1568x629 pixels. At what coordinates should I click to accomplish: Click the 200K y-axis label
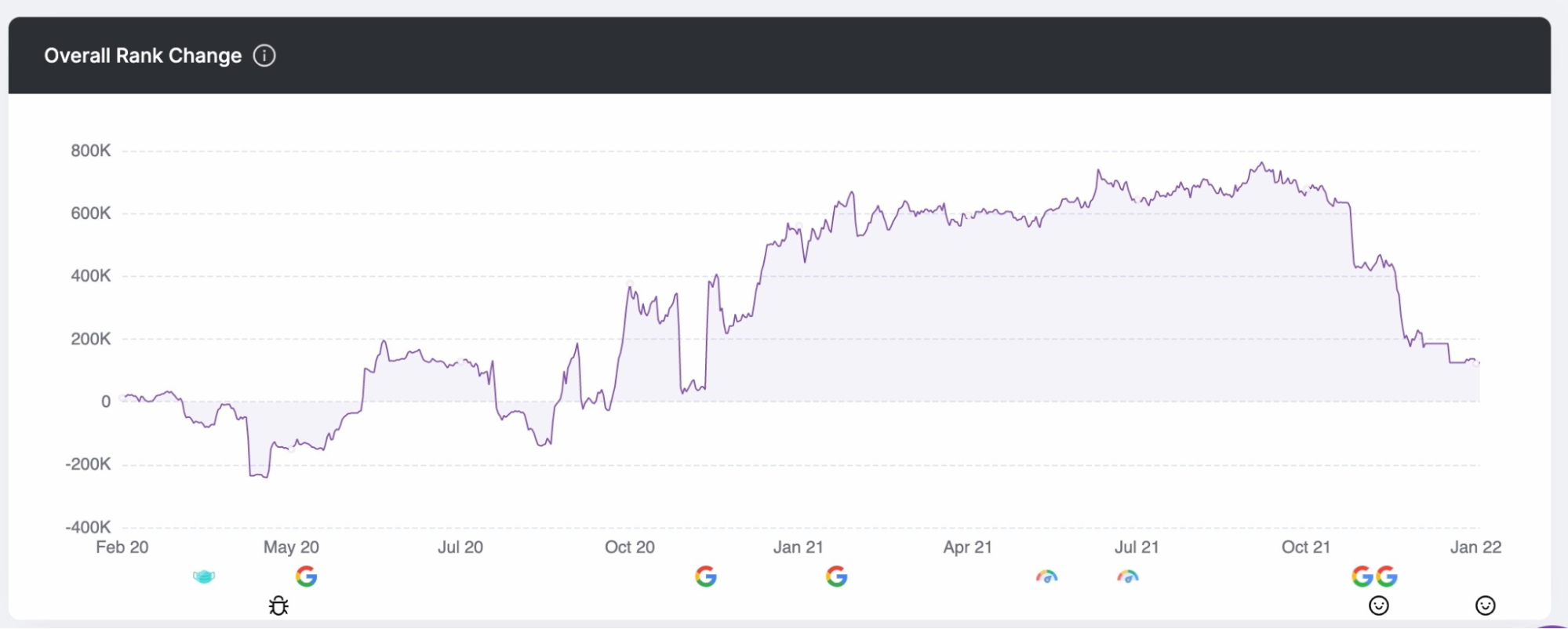pyautogui.click(x=91, y=339)
